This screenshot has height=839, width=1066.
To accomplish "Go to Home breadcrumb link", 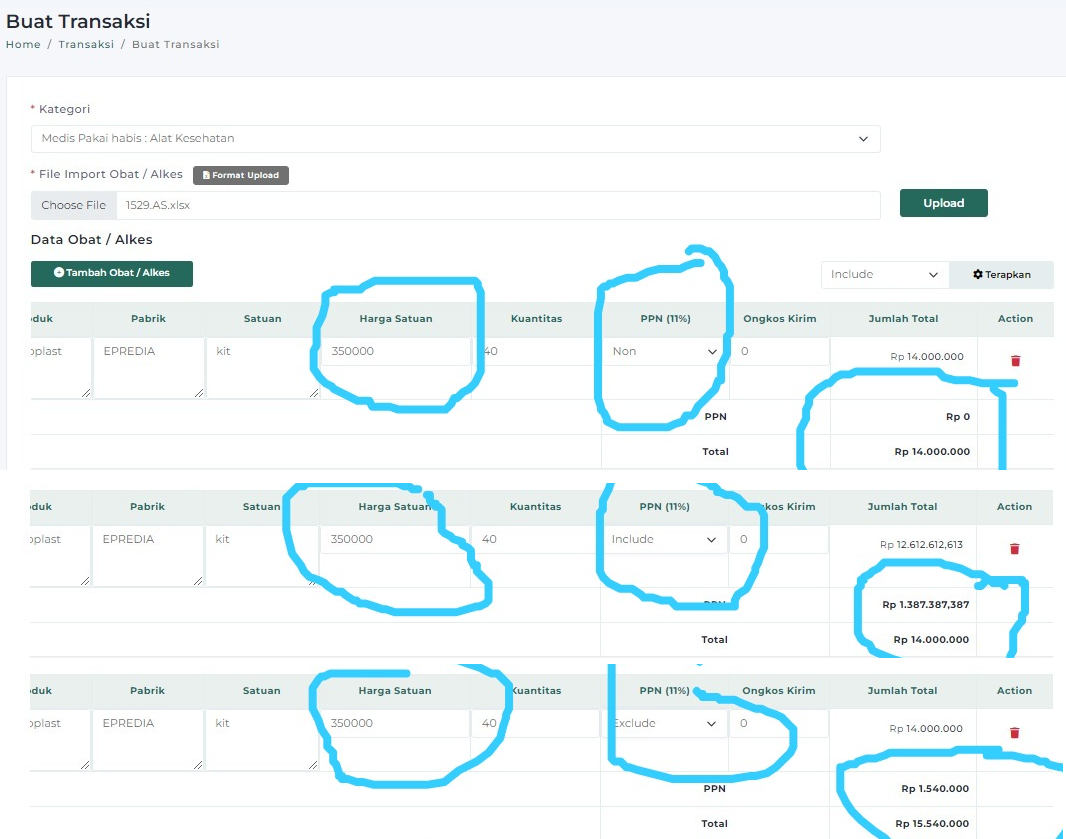I will [x=23, y=44].
